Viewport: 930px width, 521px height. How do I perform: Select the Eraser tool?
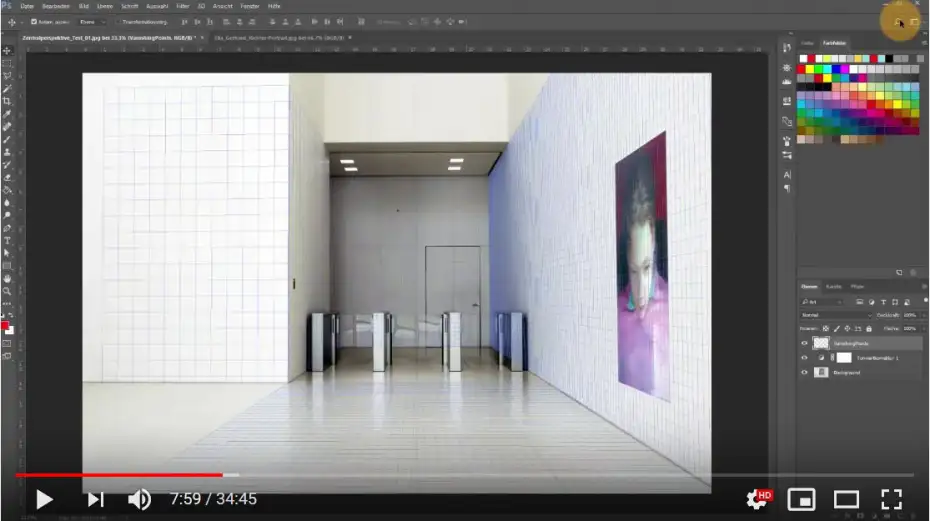click(7, 177)
